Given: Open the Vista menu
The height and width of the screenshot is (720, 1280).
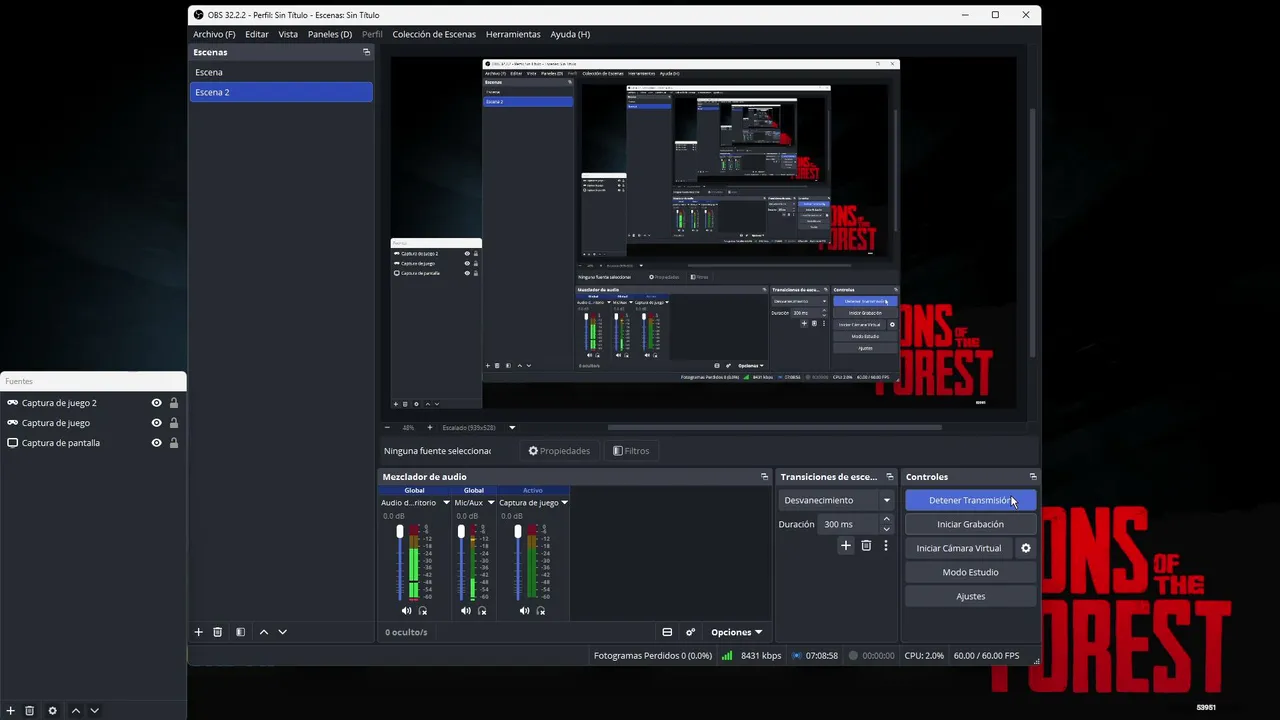Looking at the screenshot, I should (288, 34).
